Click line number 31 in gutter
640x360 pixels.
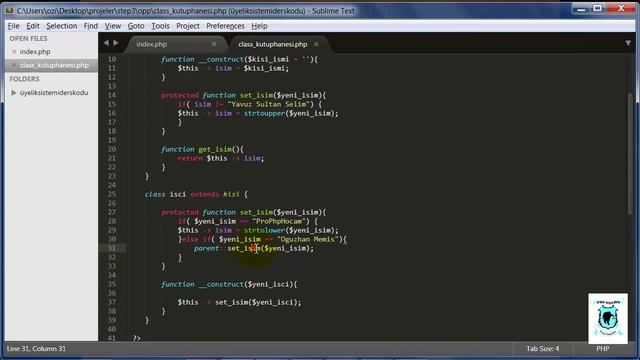pyautogui.click(x=112, y=248)
